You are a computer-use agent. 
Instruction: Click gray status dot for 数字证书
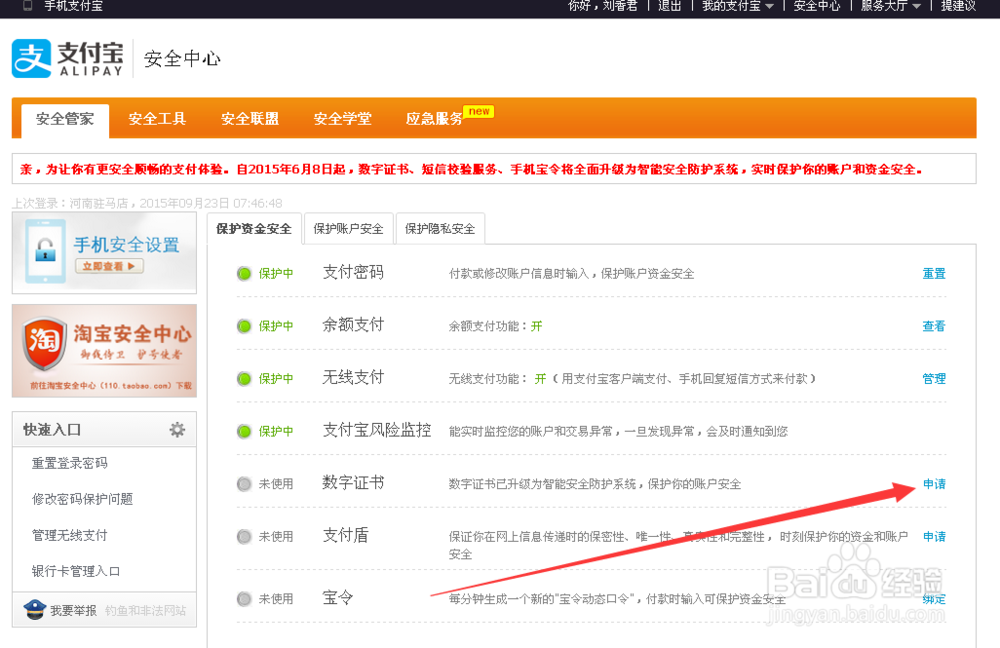pos(244,484)
